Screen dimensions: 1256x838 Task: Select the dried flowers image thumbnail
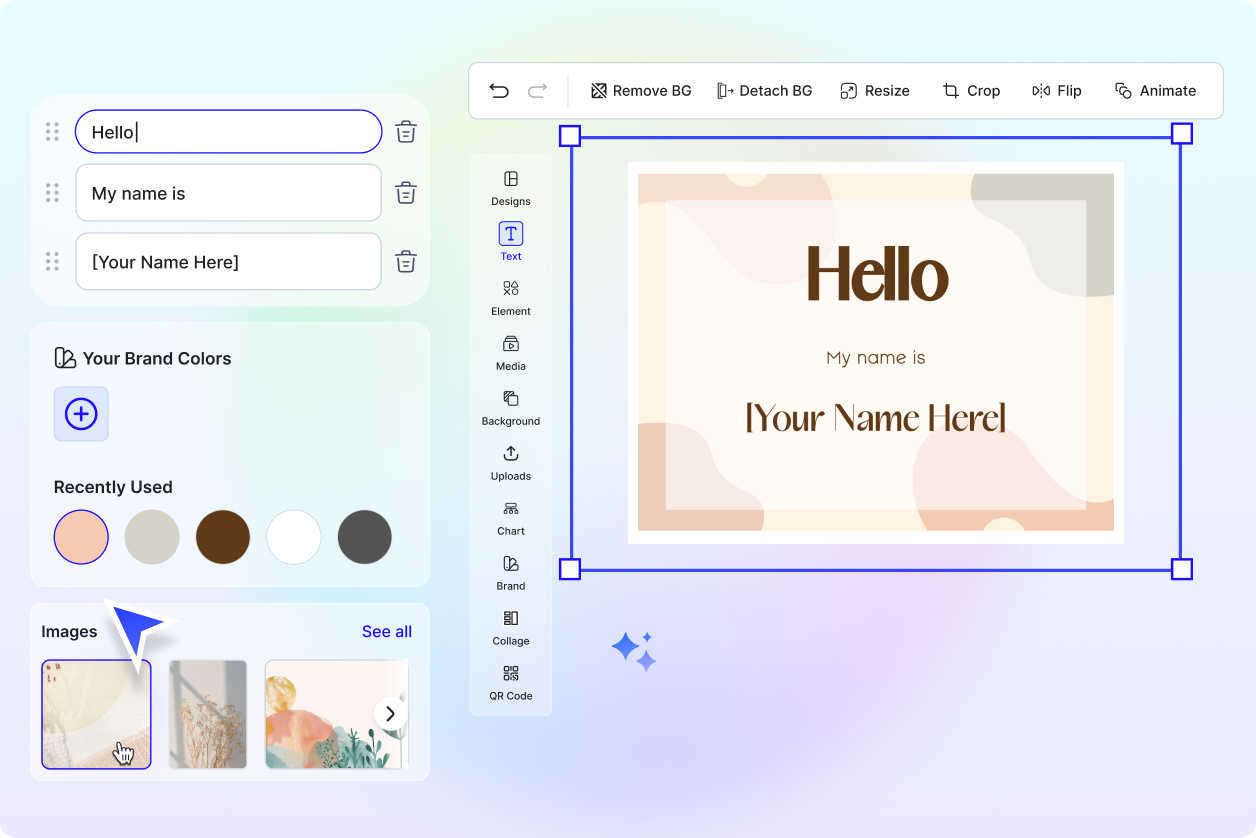click(x=208, y=714)
